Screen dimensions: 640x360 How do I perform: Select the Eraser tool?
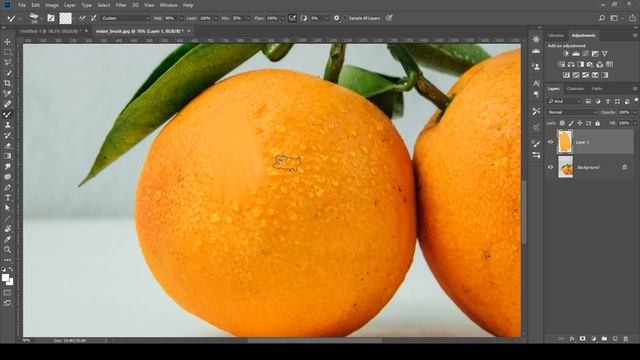(7, 146)
